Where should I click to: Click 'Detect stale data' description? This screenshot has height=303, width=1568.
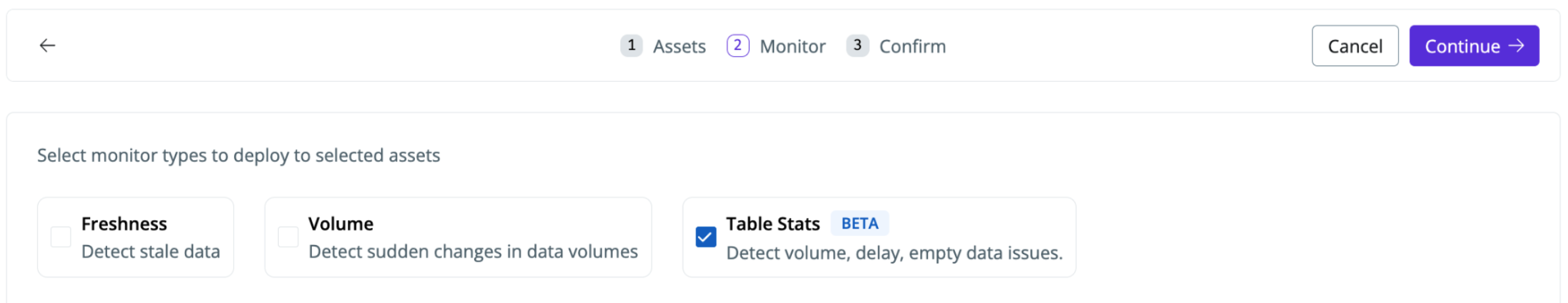coord(151,252)
